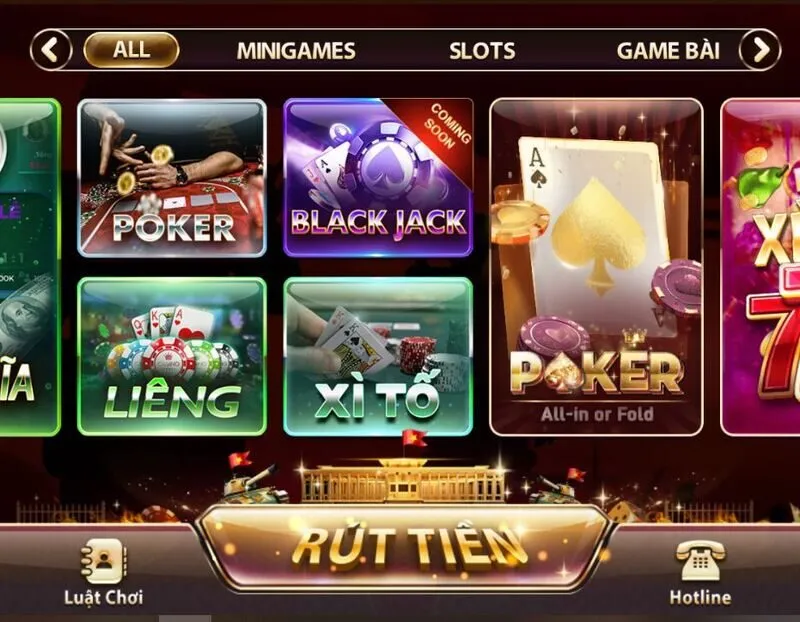Switch to the GAME BÀI tab

pos(668,51)
